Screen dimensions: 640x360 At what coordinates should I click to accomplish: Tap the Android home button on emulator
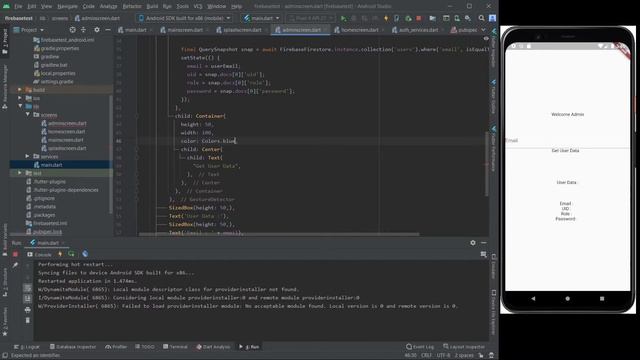(567, 298)
